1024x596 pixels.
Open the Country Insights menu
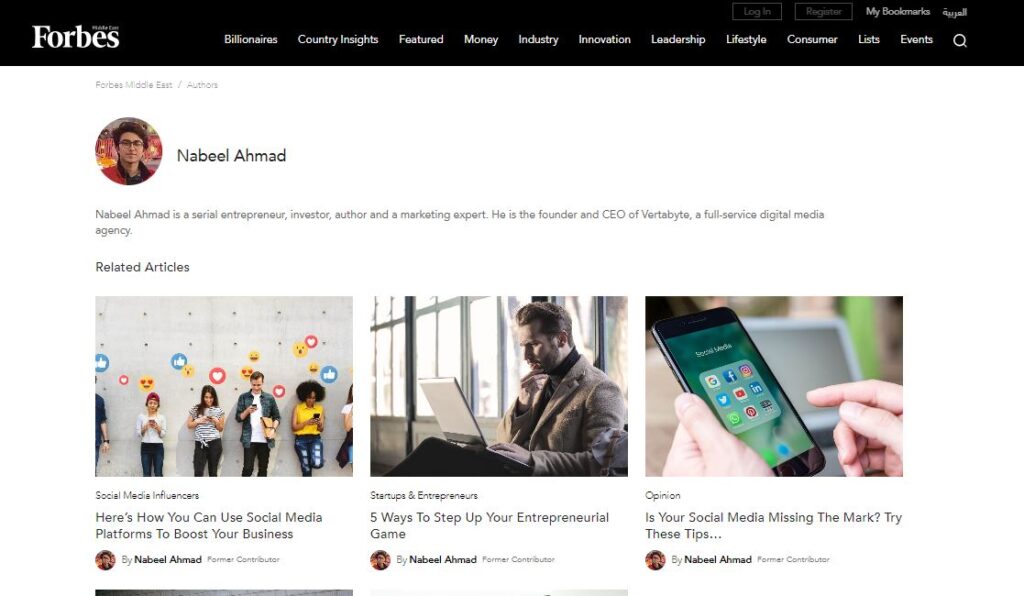338,39
